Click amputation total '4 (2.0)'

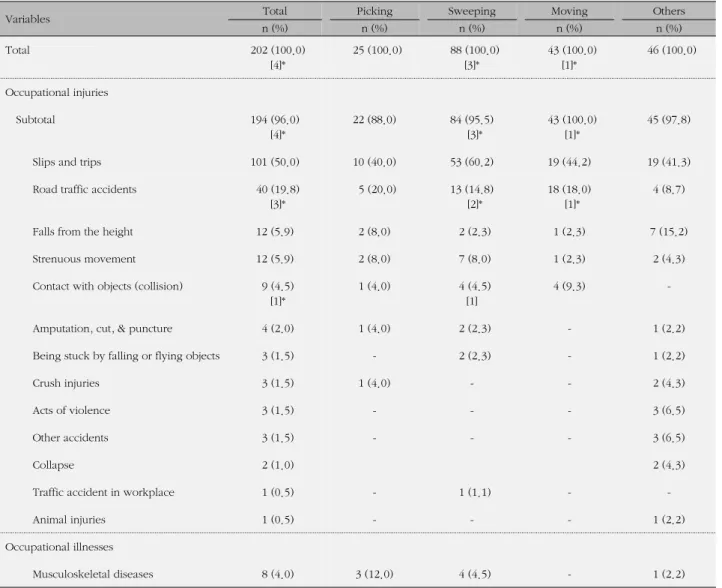[278, 329]
